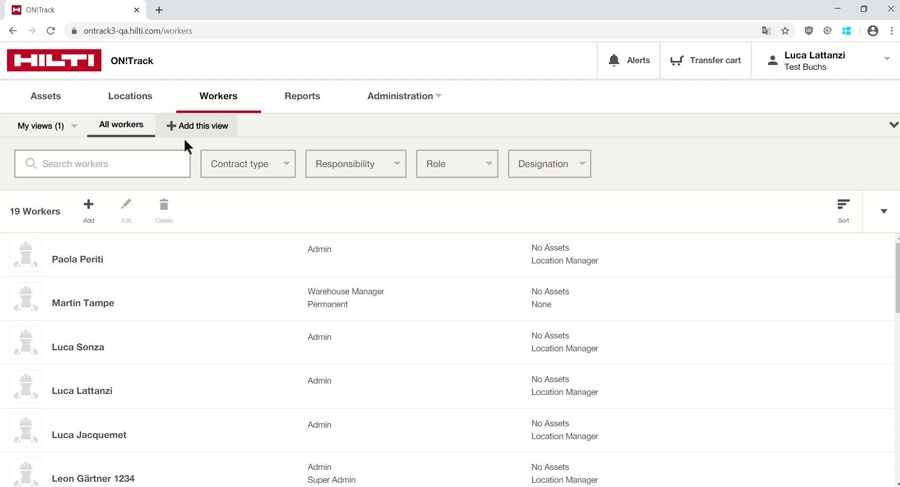Screen dimensions: 900x487
Task: Click the browser address bar URL
Action: point(138,31)
